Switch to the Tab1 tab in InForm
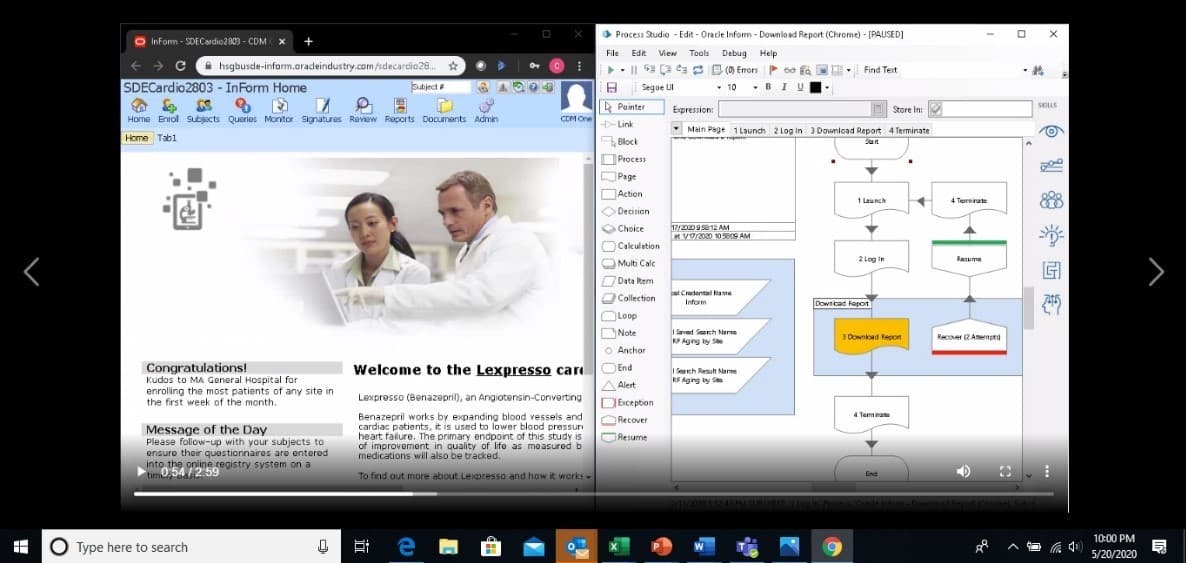The height and width of the screenshot is (563, 1186). pos(166,138)
